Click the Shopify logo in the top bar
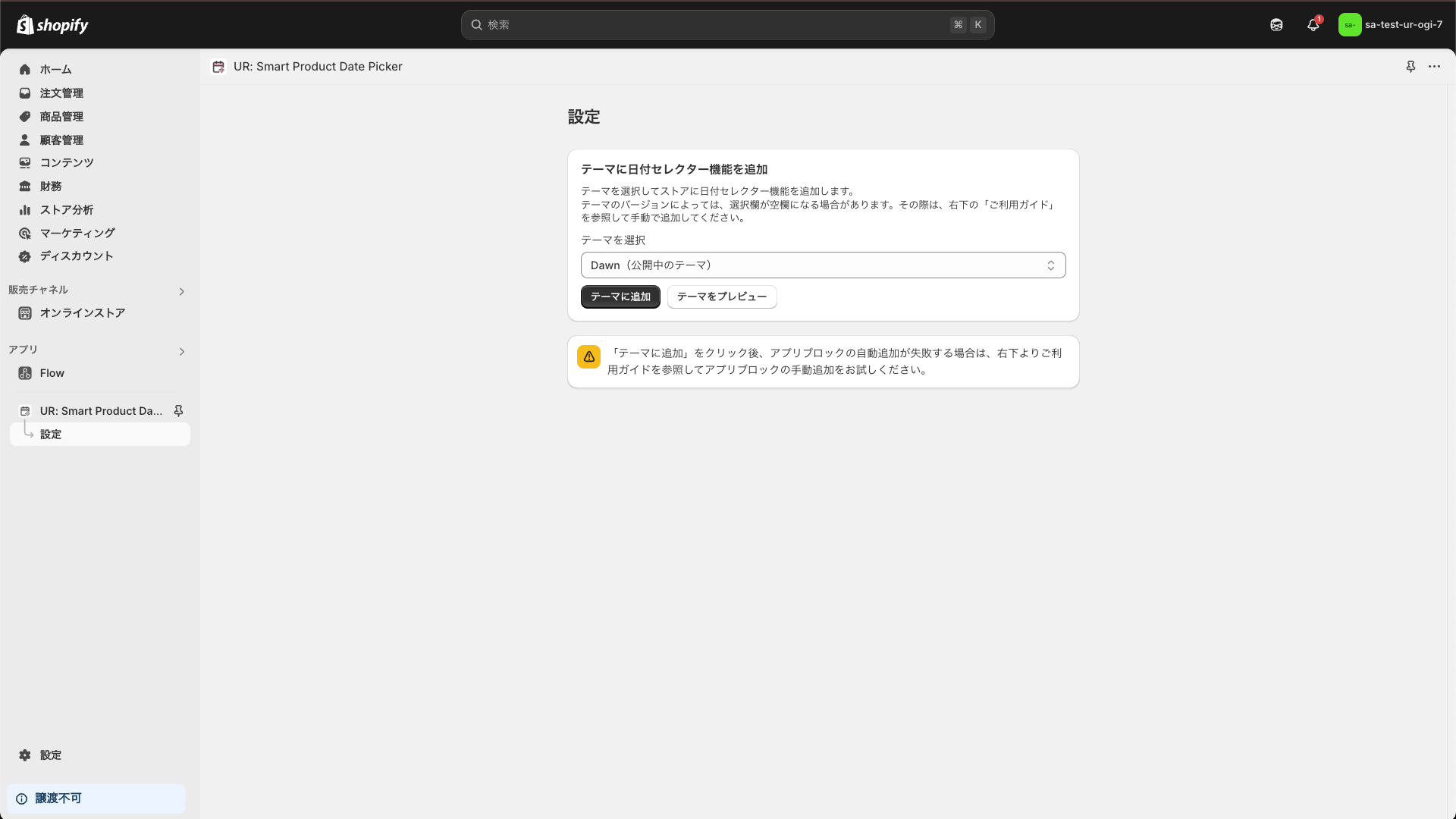The image size is (1456, 819). coord(52,25)
